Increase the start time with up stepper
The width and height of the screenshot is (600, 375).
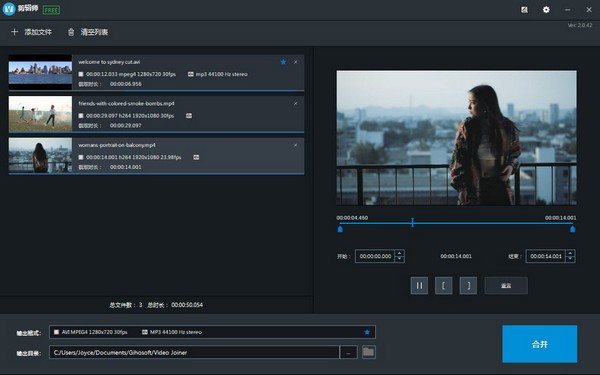pyautogui.click(x=399, y=253)
